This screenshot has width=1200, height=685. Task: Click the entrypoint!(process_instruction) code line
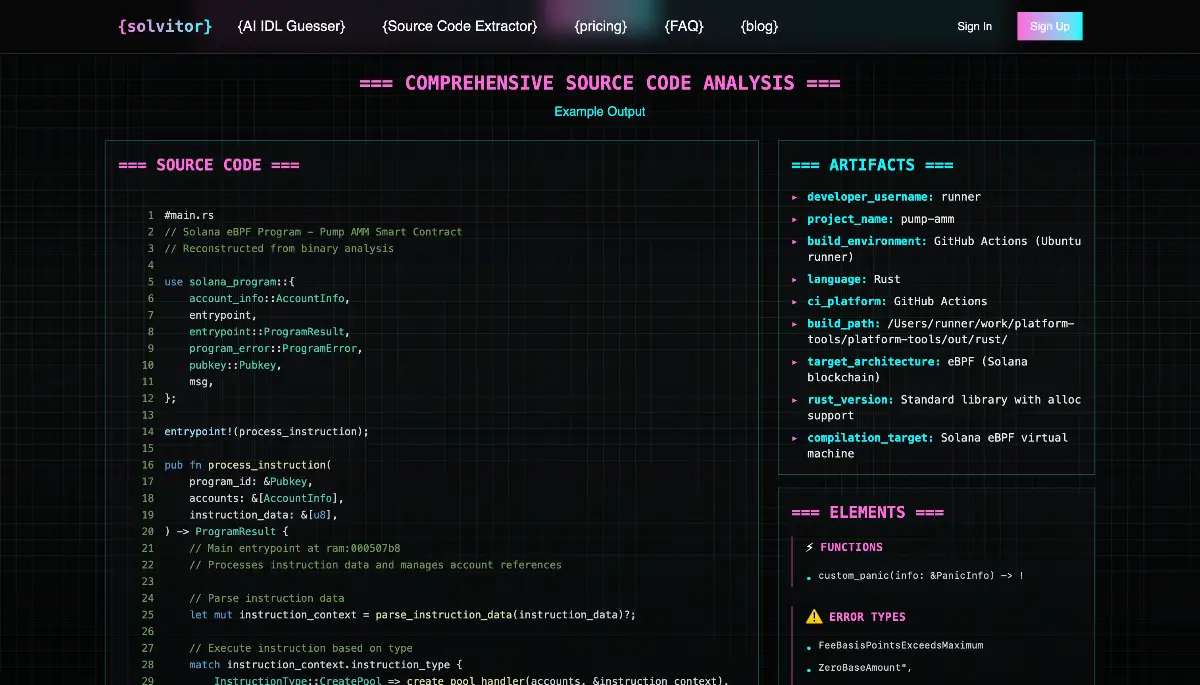(267, 432)
